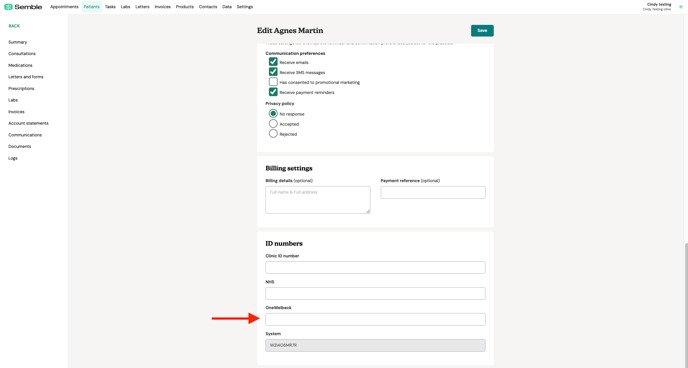Open the Appointments menu
Screen dimensions: 688x368
click(64, 7)
